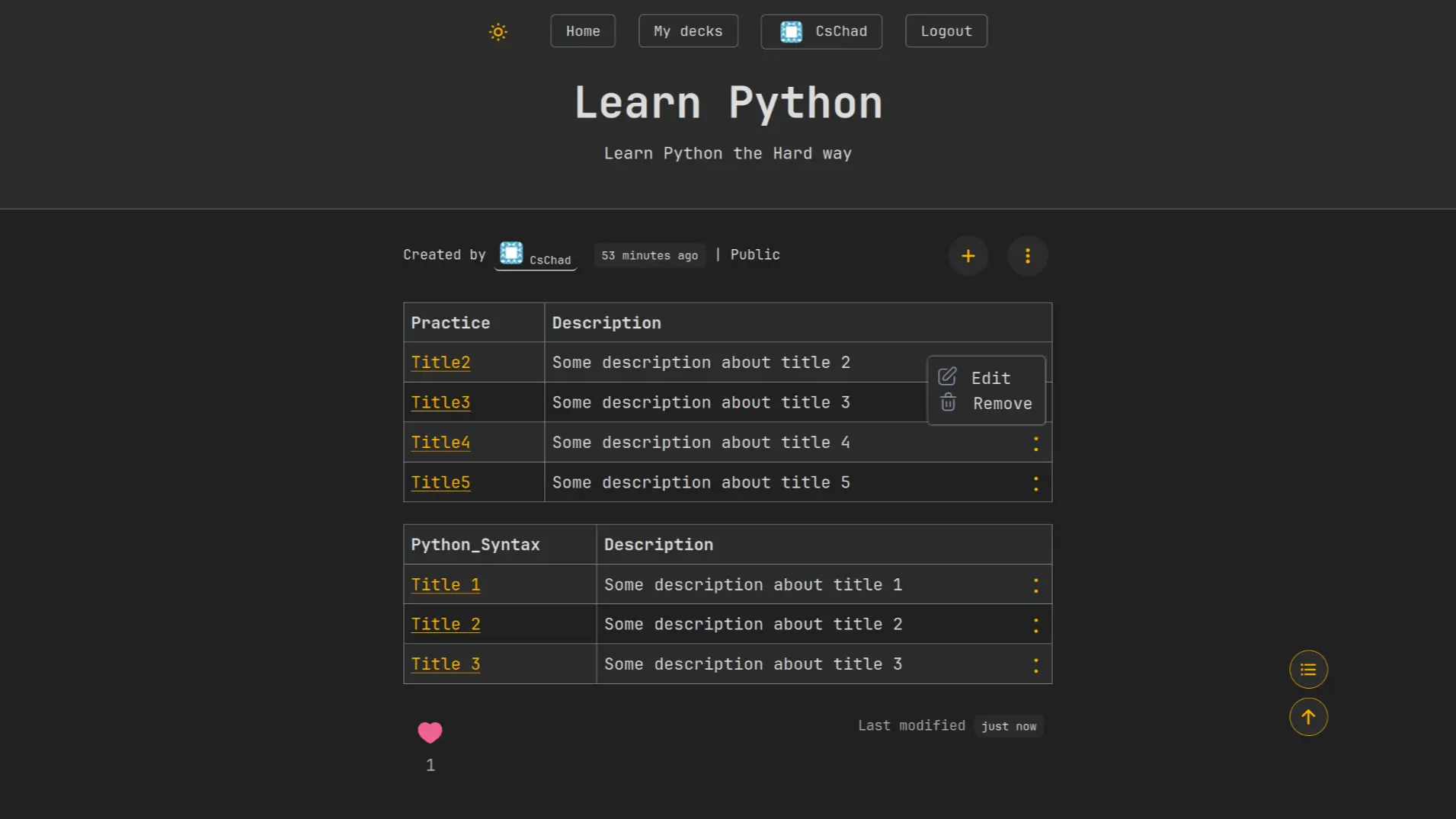Click the pencil edit icon

(947, 376)
